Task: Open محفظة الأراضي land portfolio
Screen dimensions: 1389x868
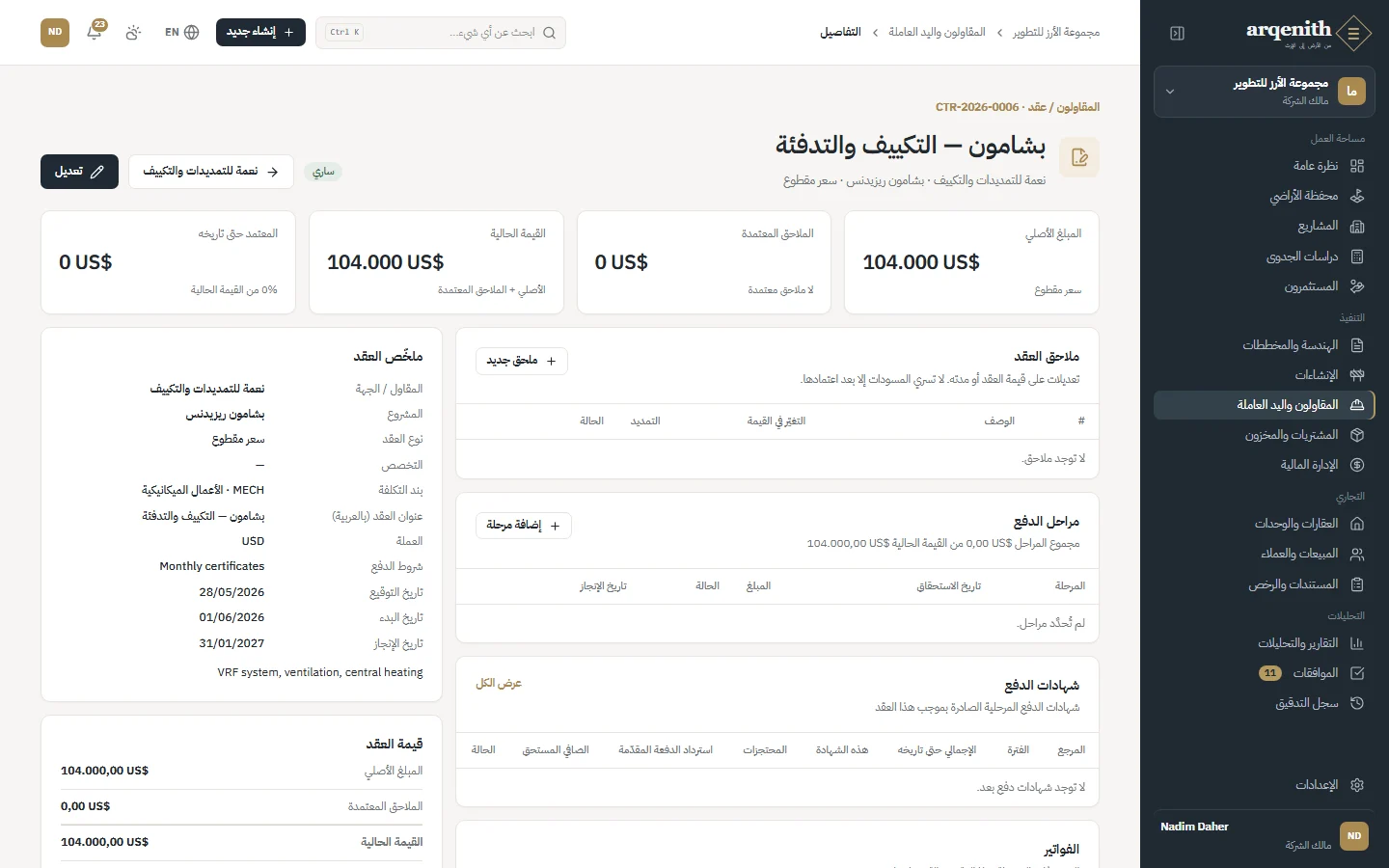Action: point(1265,196)
